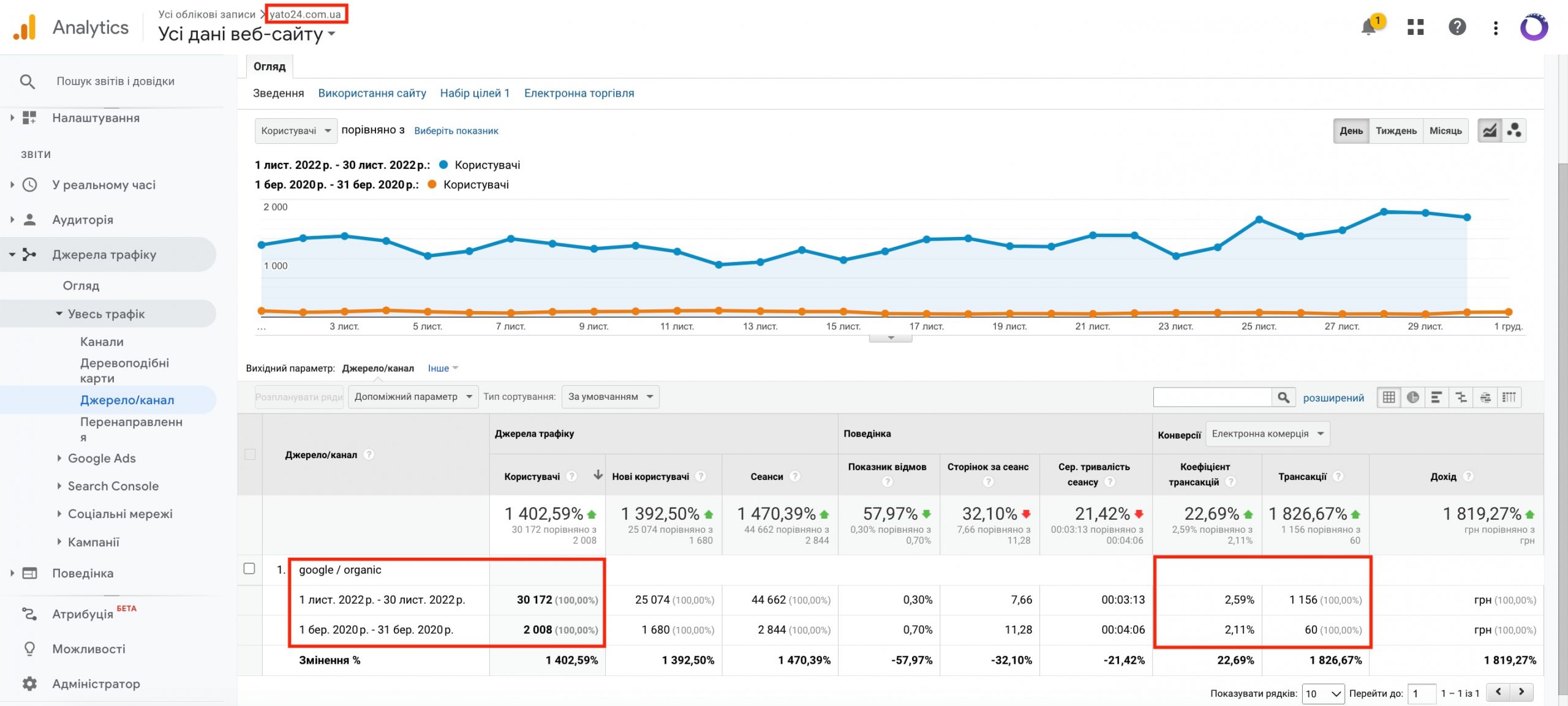This screenshot has width=1568, height=706.
Task: Open the Електронна торгівля tab
Action: click(579, 93)
